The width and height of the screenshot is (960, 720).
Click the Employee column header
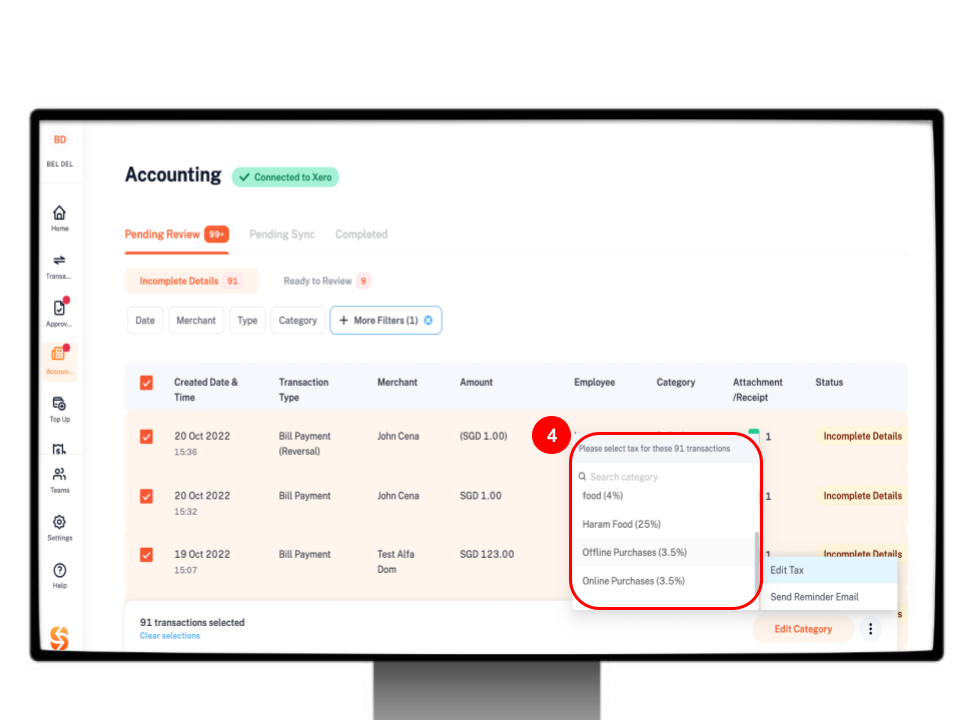pyautogui.click(x=594, y=382)
